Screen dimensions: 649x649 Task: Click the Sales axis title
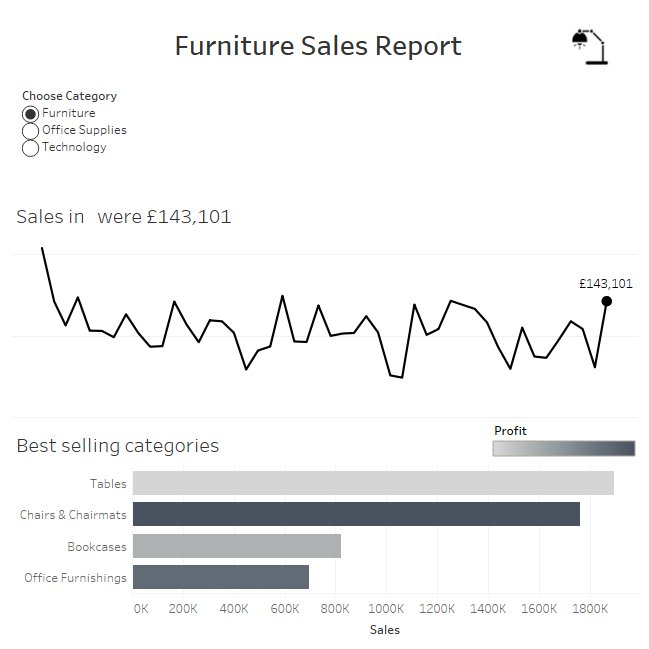[x=385, y=630]
